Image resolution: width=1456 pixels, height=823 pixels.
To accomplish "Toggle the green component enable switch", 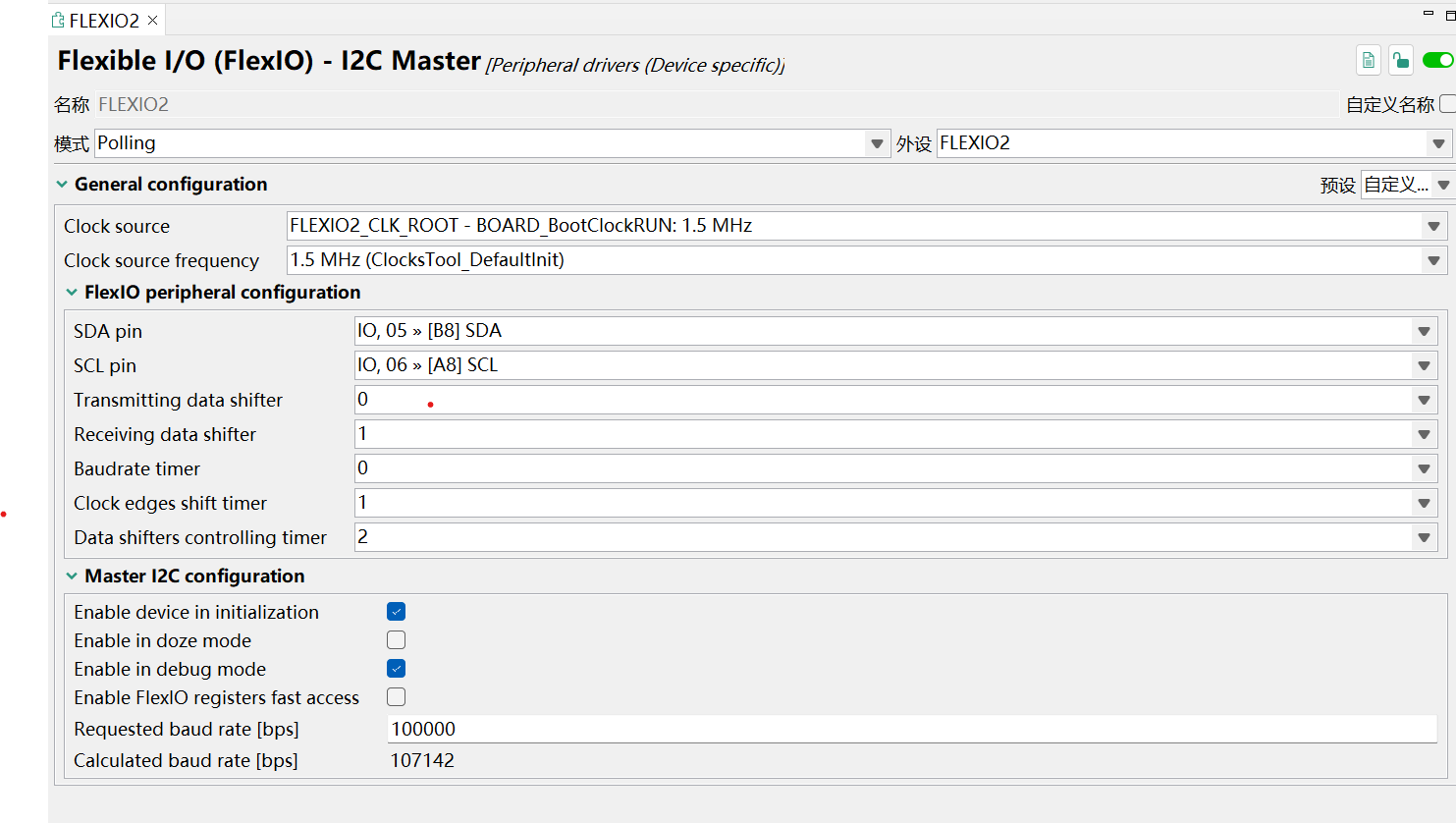I will pyautogui.click(x=1438, y=61).
